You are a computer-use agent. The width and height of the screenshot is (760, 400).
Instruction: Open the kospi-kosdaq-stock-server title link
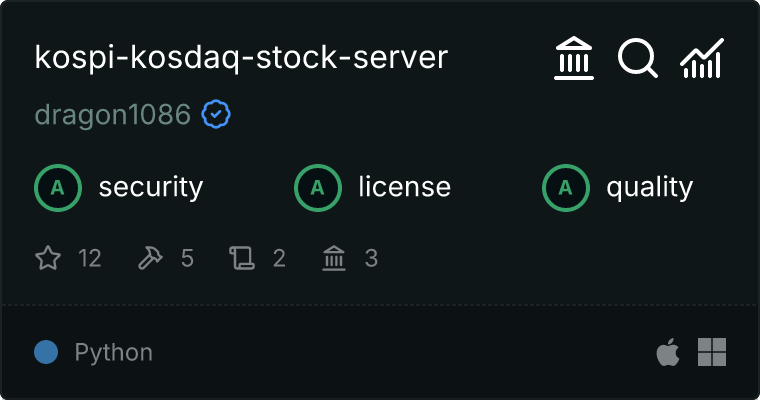[x=241, y=58]
